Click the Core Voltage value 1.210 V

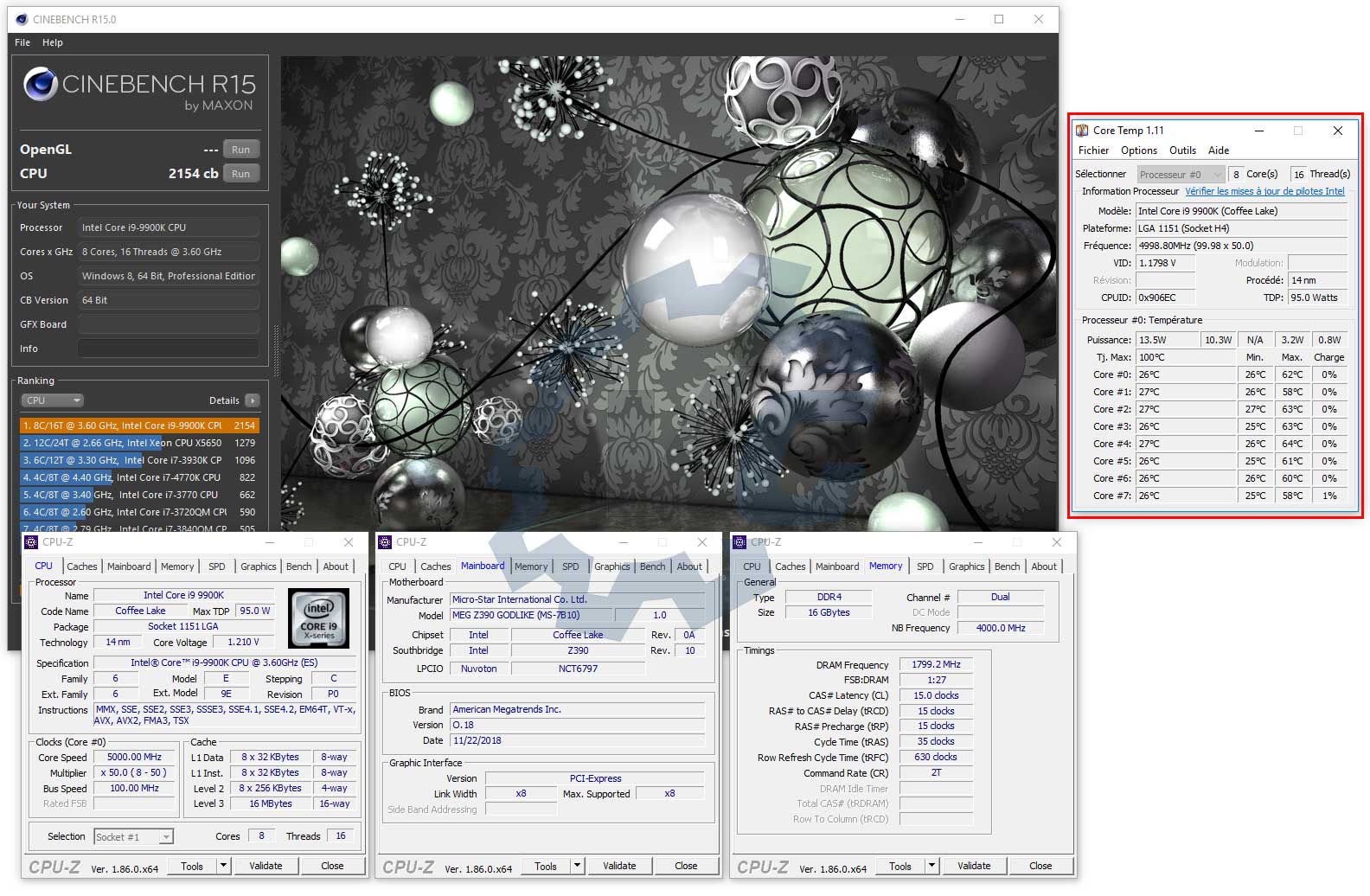pos(244,642)
